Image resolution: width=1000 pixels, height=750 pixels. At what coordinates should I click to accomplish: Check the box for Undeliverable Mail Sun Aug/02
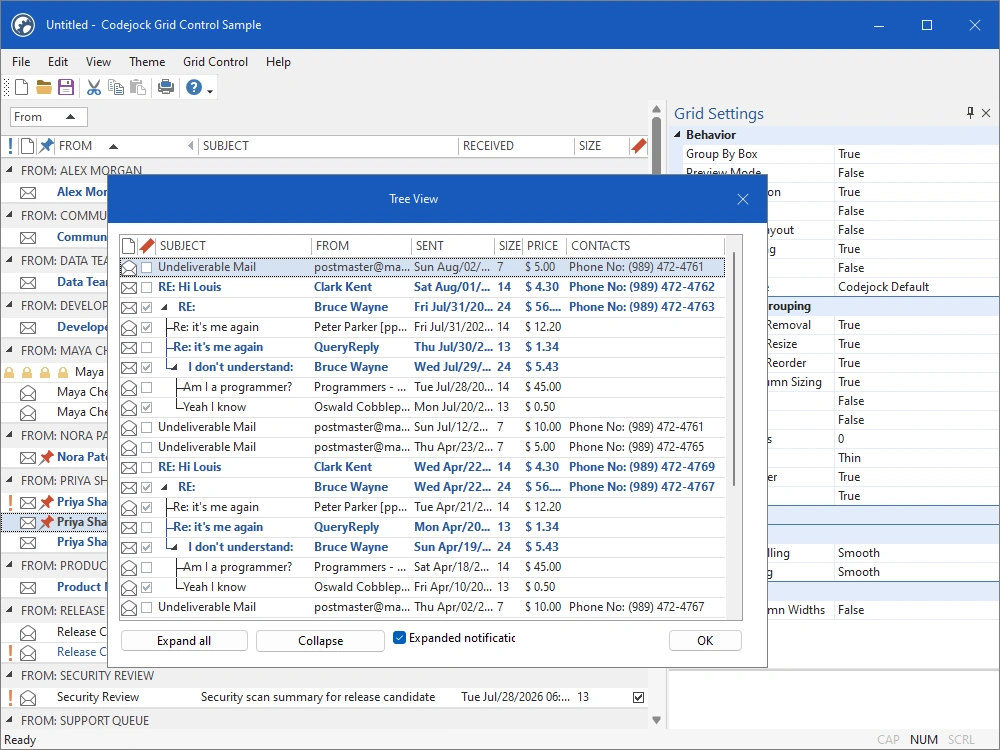pyautogui.click(x=147, y=267)
